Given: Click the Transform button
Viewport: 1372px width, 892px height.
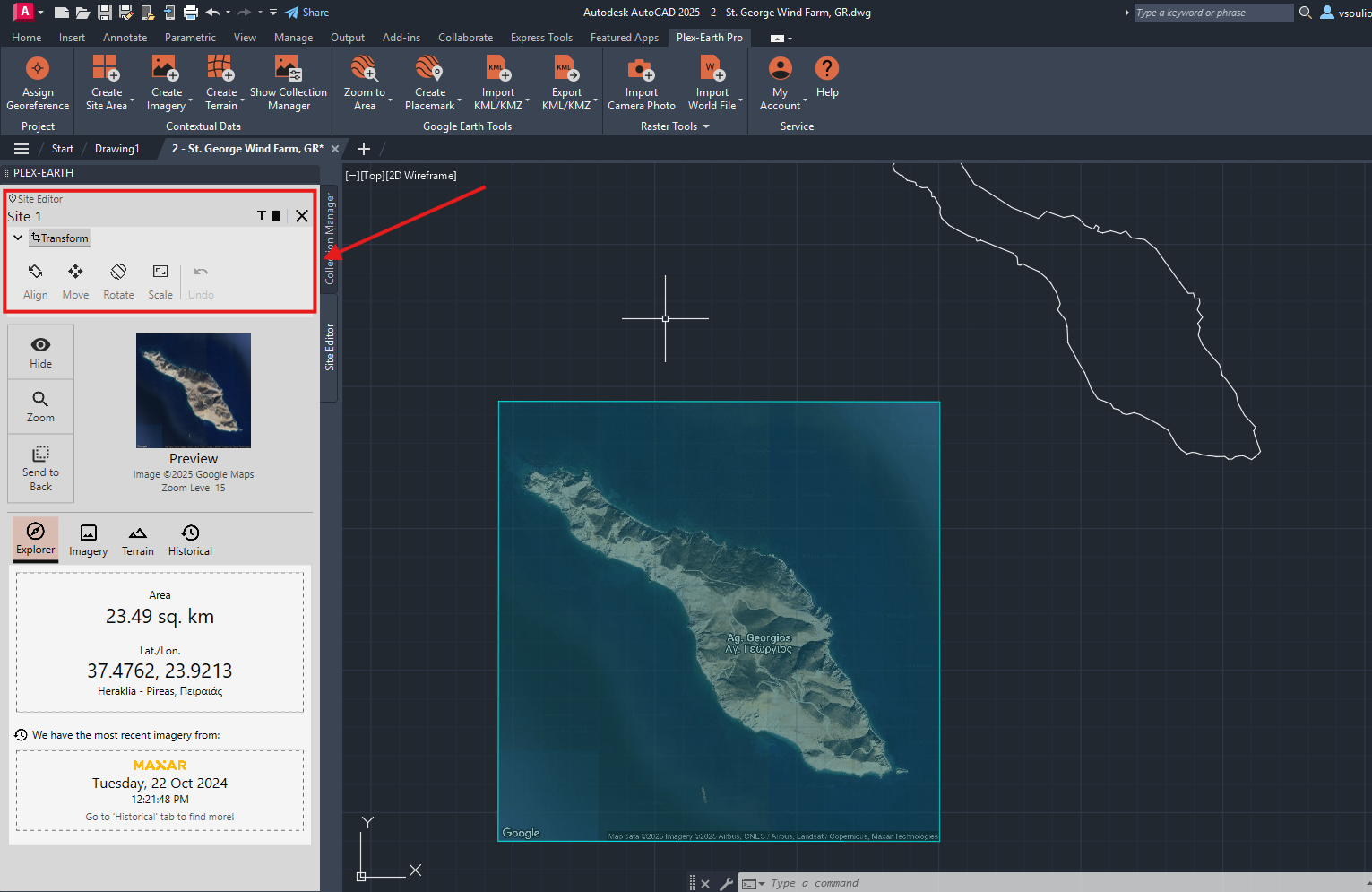Looking at the screenshot, I should [x=60, y=238].
